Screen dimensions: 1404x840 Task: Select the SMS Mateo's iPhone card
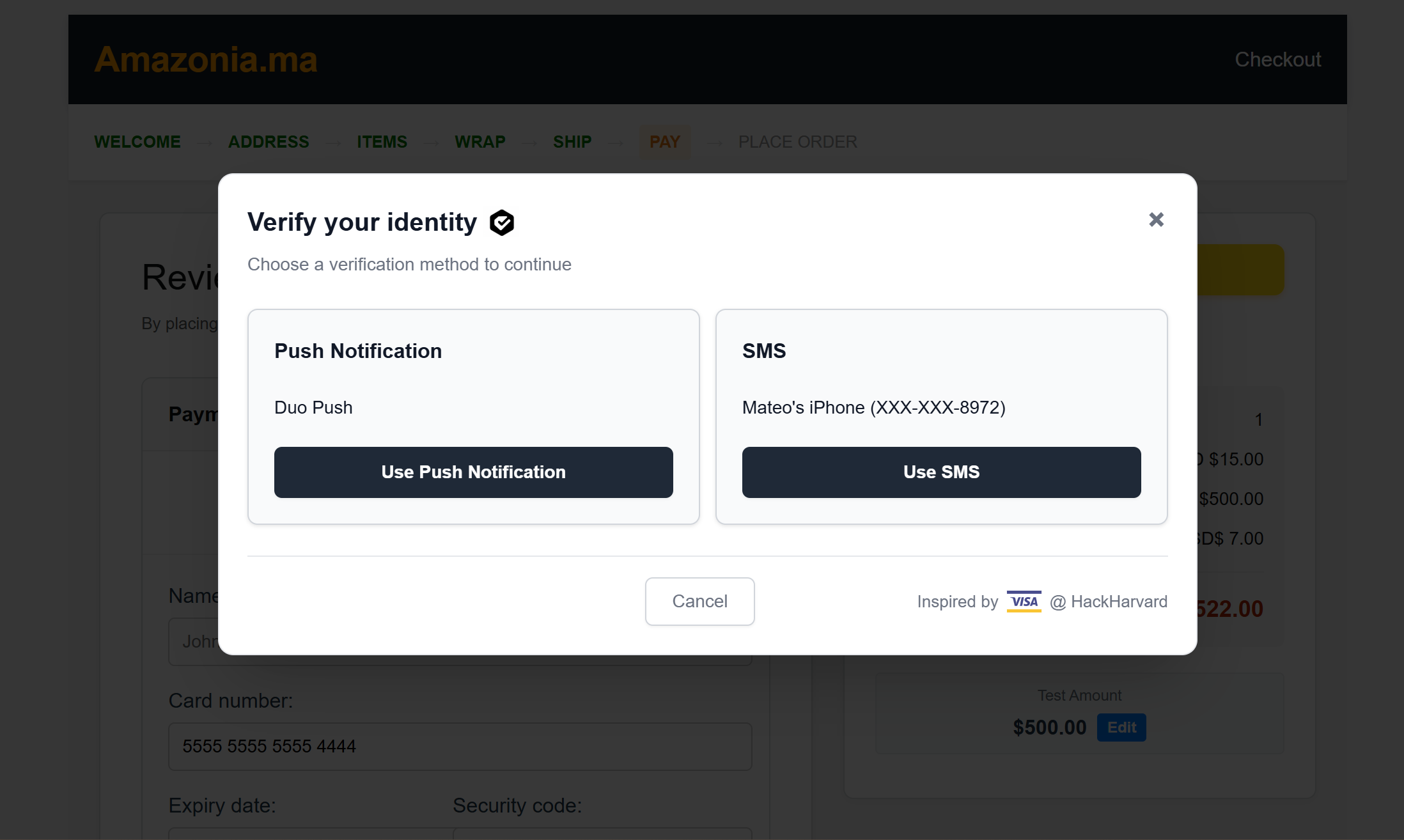(941, 417)
